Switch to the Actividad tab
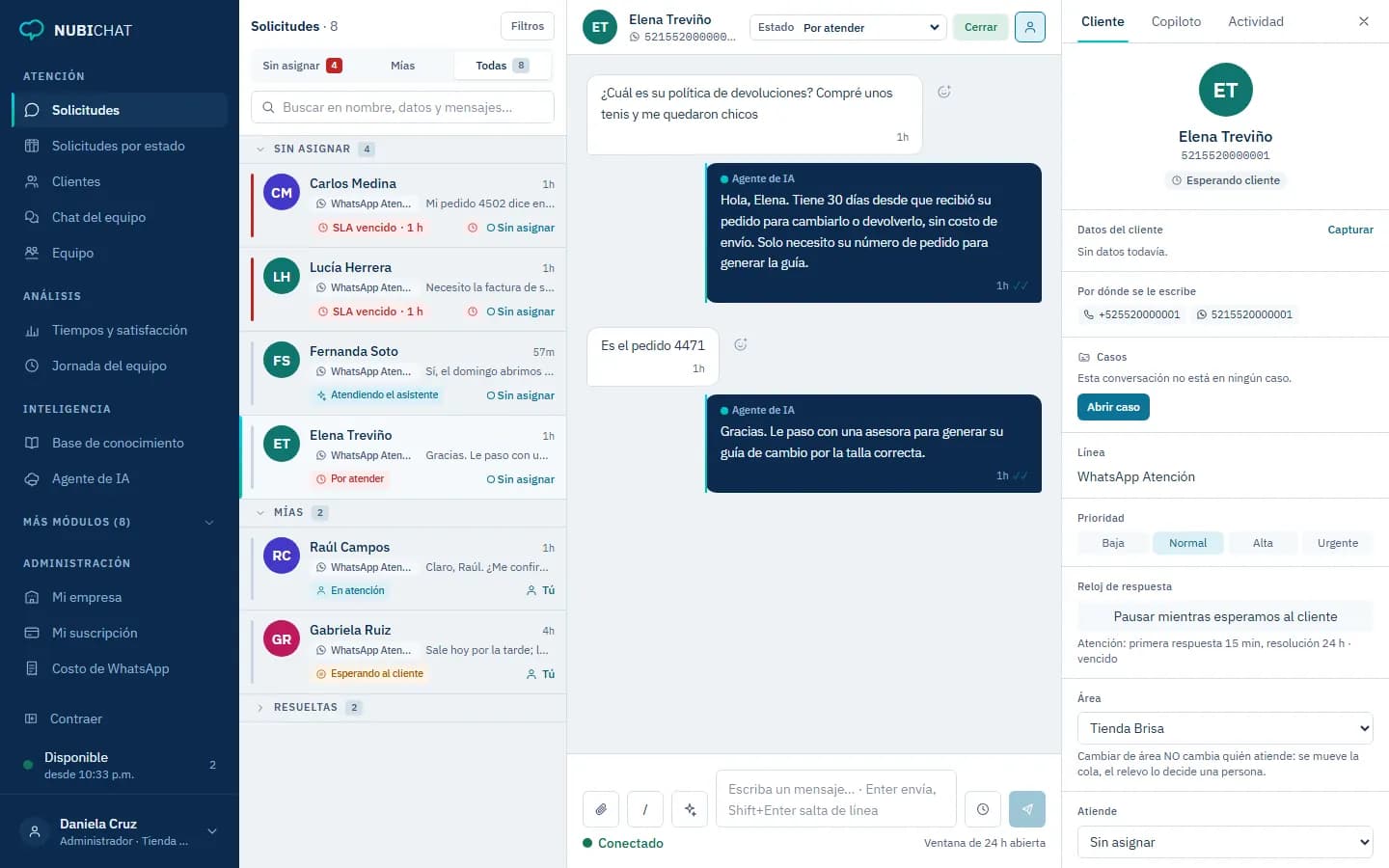This screenshot has width=1389, height=868. tap(1256, 21)
